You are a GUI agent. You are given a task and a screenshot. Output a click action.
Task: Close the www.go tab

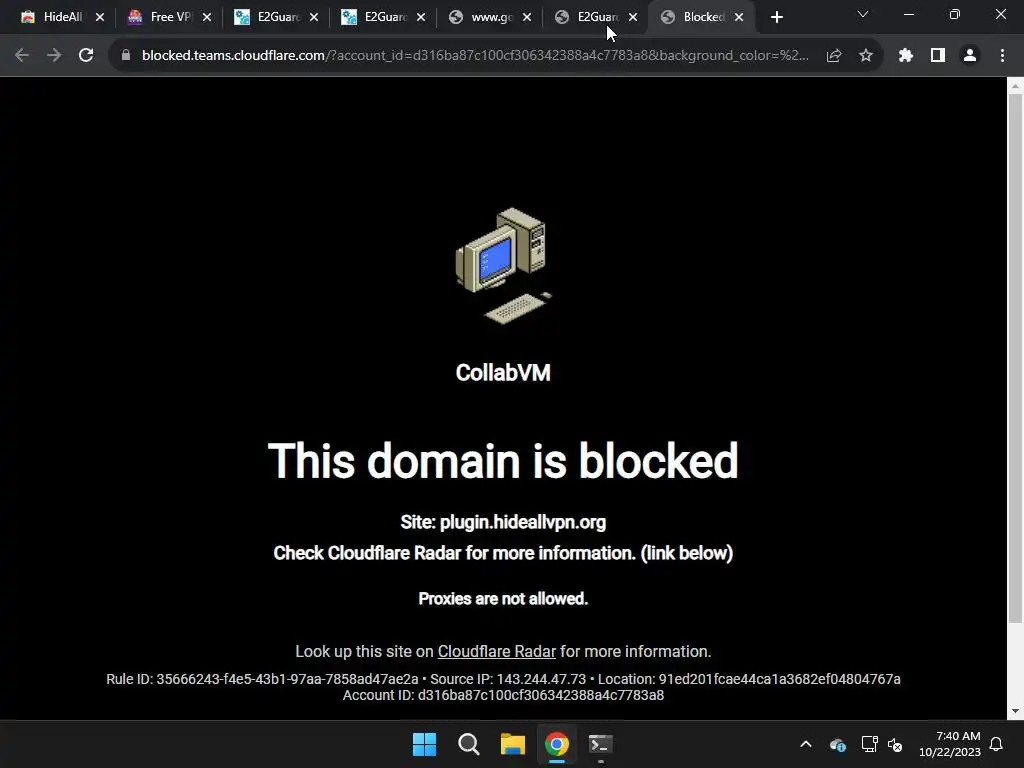(x=526, y=17)
